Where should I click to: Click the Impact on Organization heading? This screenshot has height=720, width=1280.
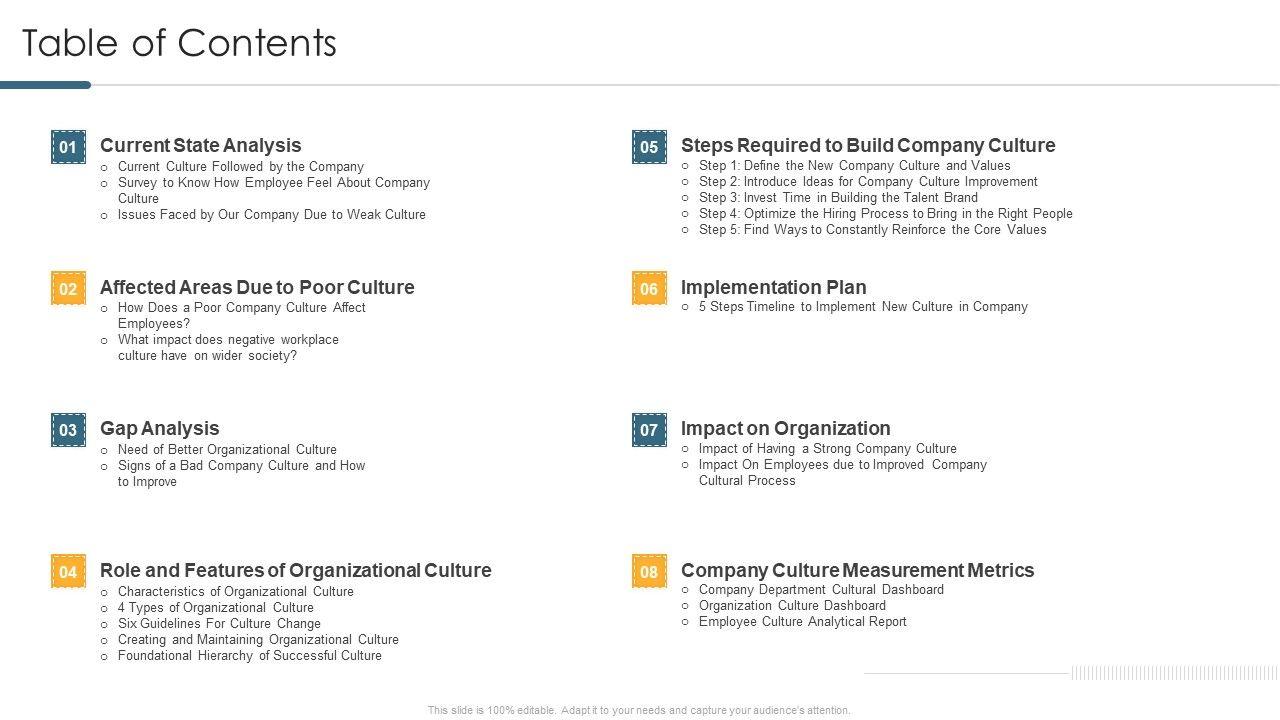(785, 429)
